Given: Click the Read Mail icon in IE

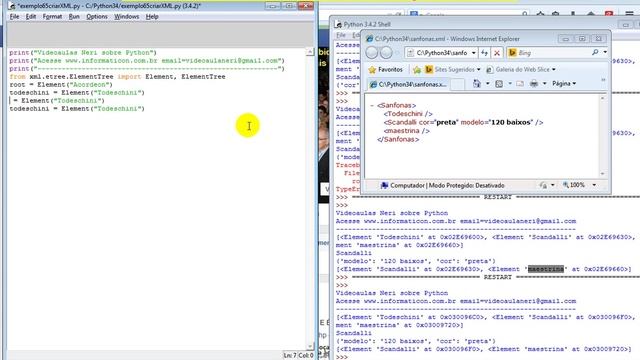Looking at the screenshot, I should coord(520,84).
